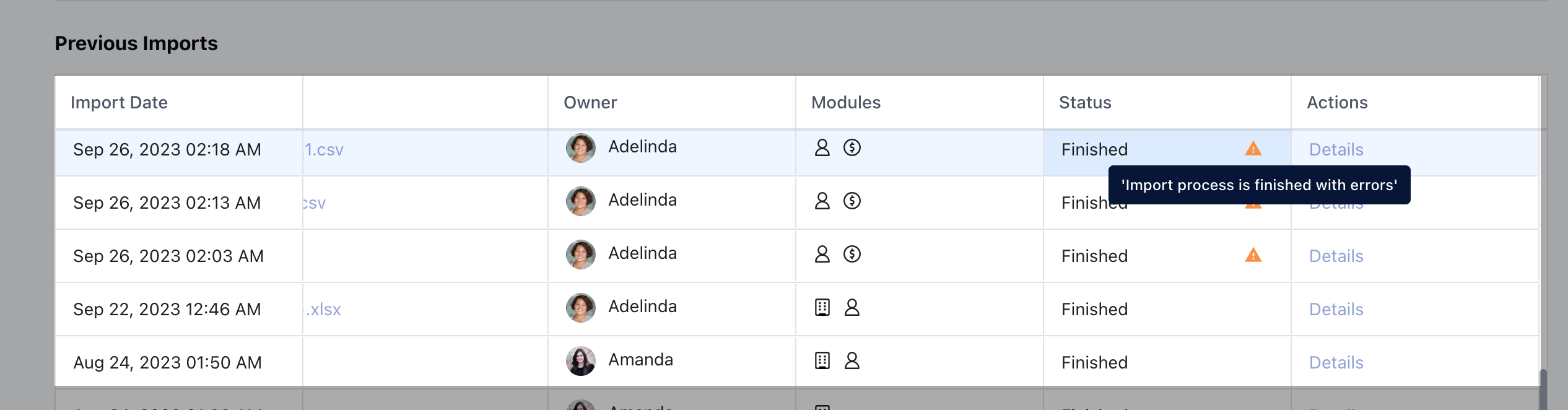1568x410 pixels.
Task: Click building icon in Aug 24 01:50 row
Action: [x=822, y=360]
